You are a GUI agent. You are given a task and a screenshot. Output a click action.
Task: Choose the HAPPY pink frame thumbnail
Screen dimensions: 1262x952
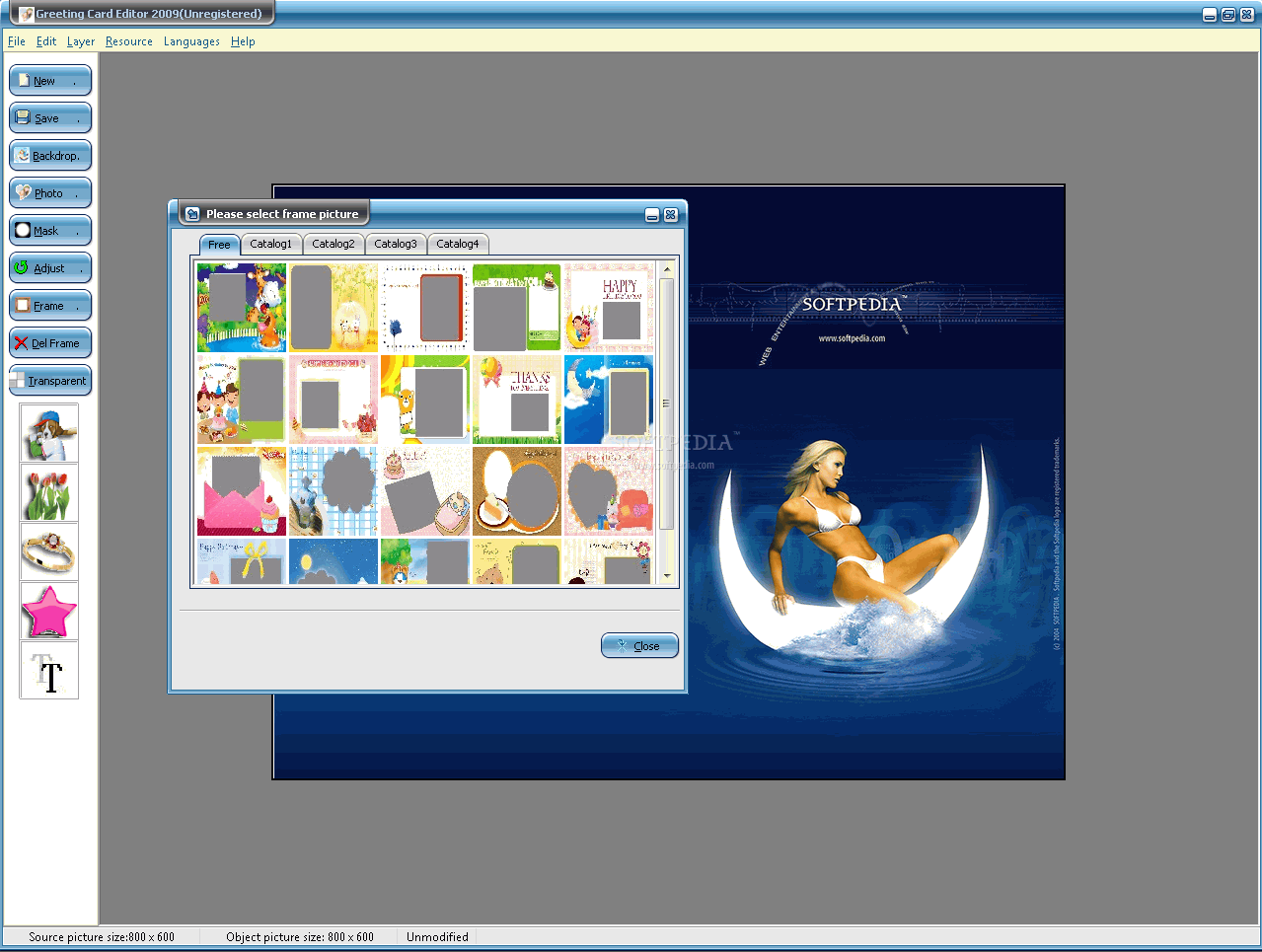(609, 308)
